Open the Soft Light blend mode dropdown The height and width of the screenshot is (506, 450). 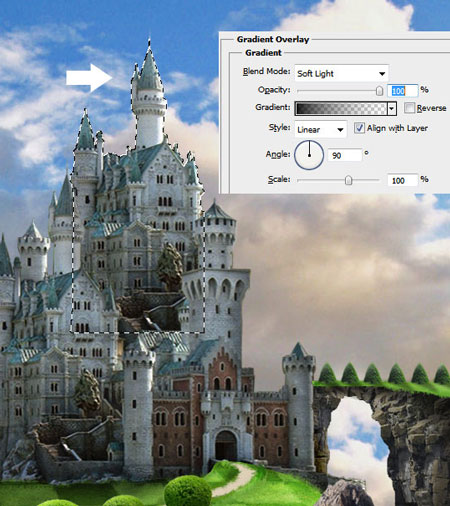pyautogui.click(x=341, y=73)
